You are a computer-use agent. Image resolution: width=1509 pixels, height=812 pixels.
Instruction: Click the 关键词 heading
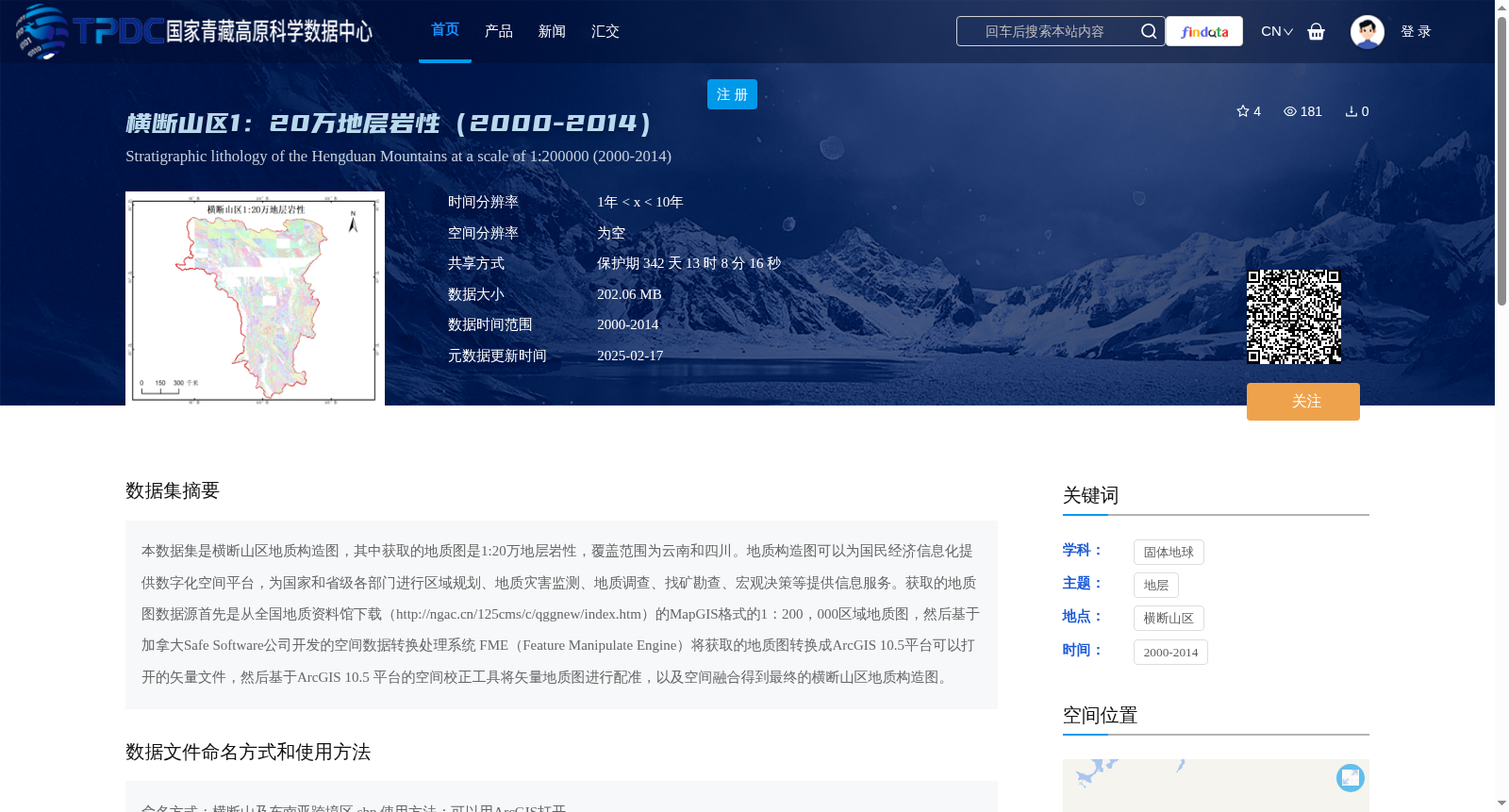coord(1090,495)
